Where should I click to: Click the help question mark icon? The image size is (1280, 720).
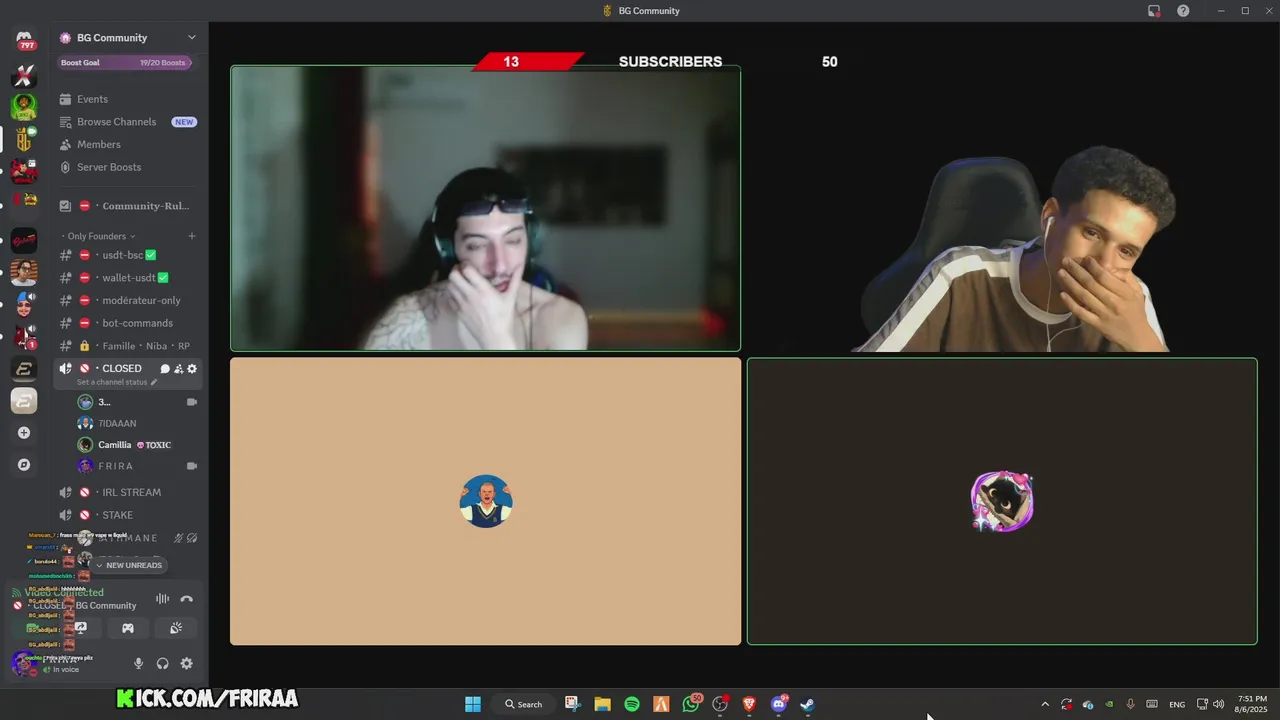[x=1183, y=11]
